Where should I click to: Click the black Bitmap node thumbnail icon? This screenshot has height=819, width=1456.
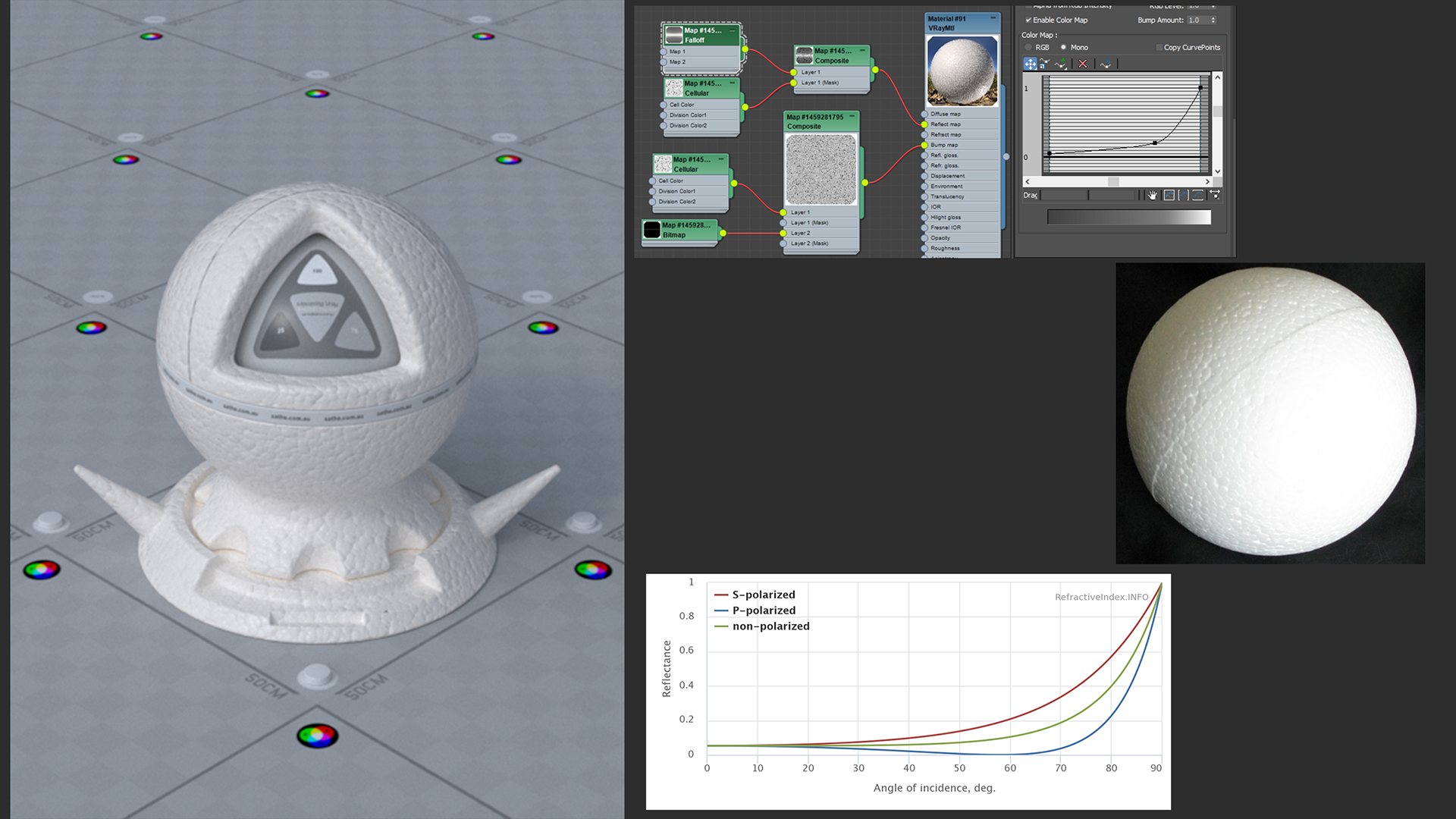tap(651, 230)
